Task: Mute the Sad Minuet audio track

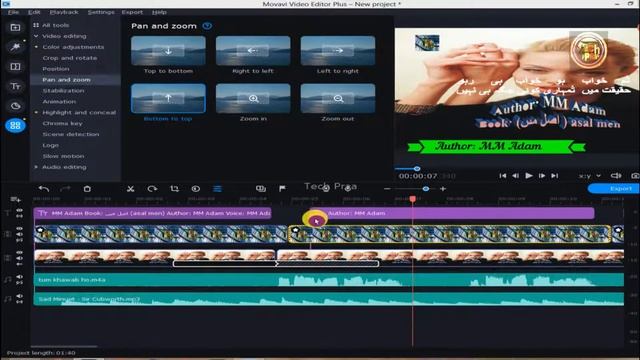Action: (19, 296)
